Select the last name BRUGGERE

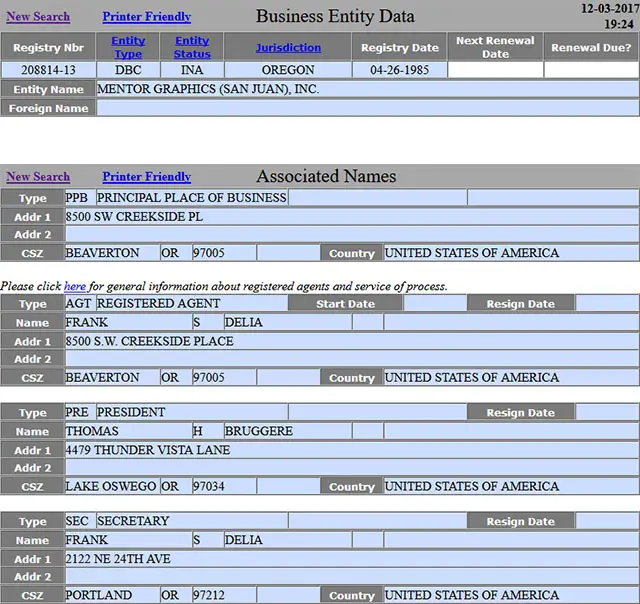click(x=259, y=431)
